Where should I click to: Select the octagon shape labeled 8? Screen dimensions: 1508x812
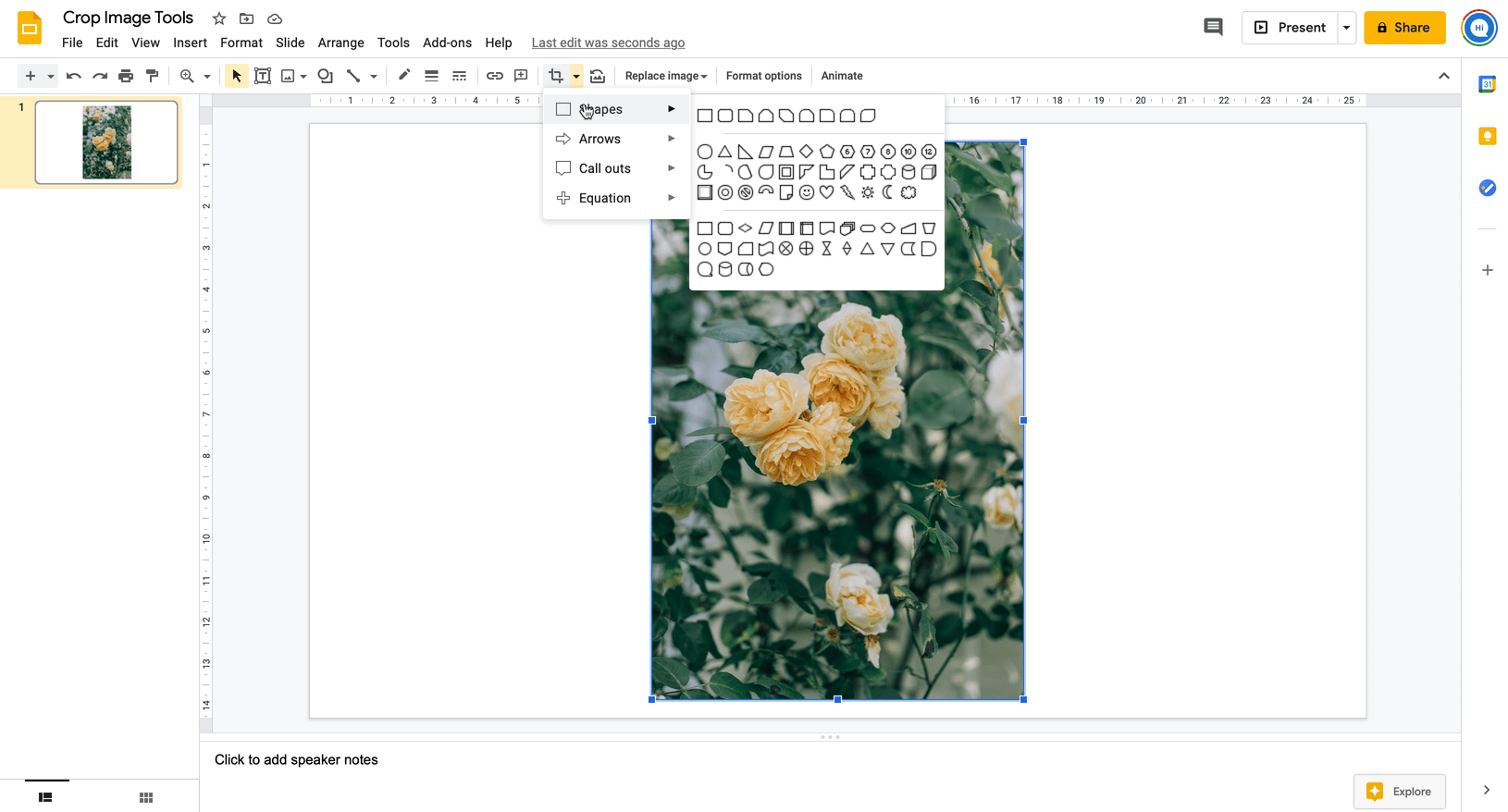(x=888, y=152)
